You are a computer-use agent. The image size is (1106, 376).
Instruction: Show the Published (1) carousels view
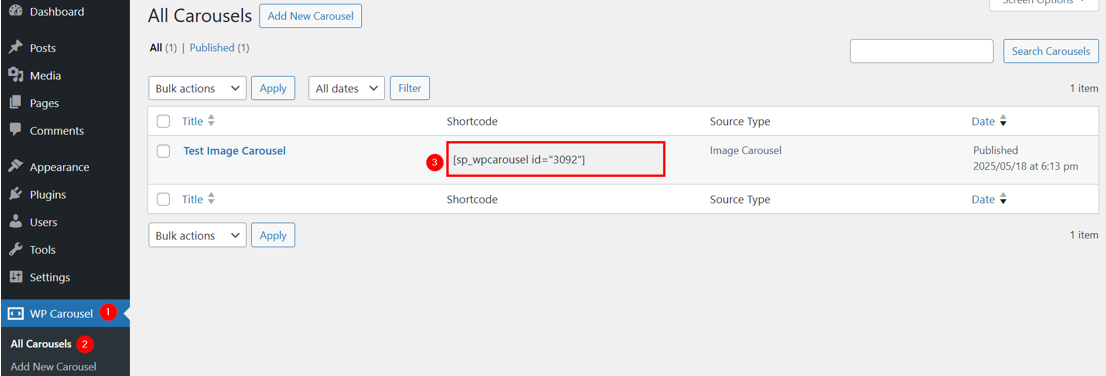219,48
